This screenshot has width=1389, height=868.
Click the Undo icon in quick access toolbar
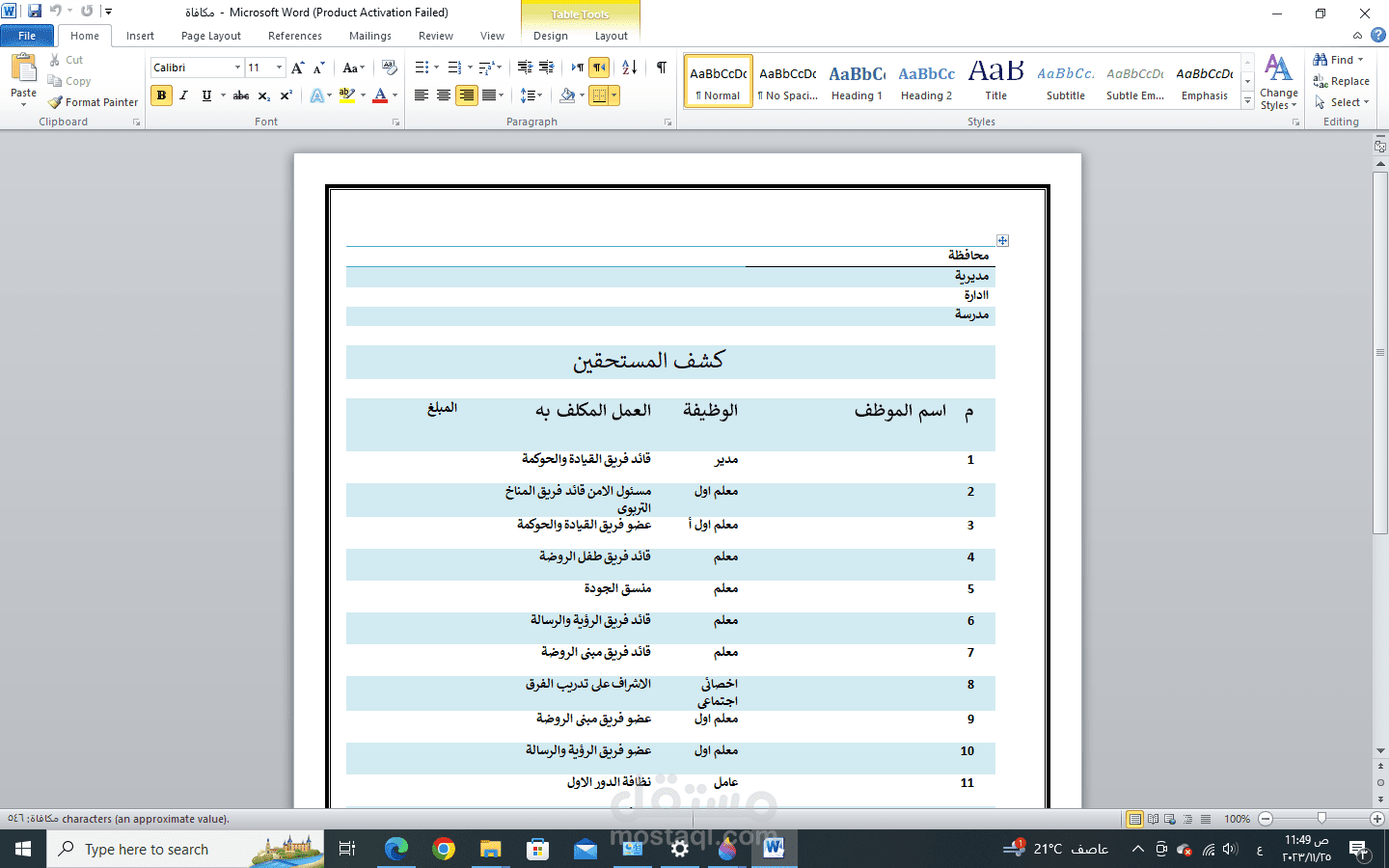point(55,12)
